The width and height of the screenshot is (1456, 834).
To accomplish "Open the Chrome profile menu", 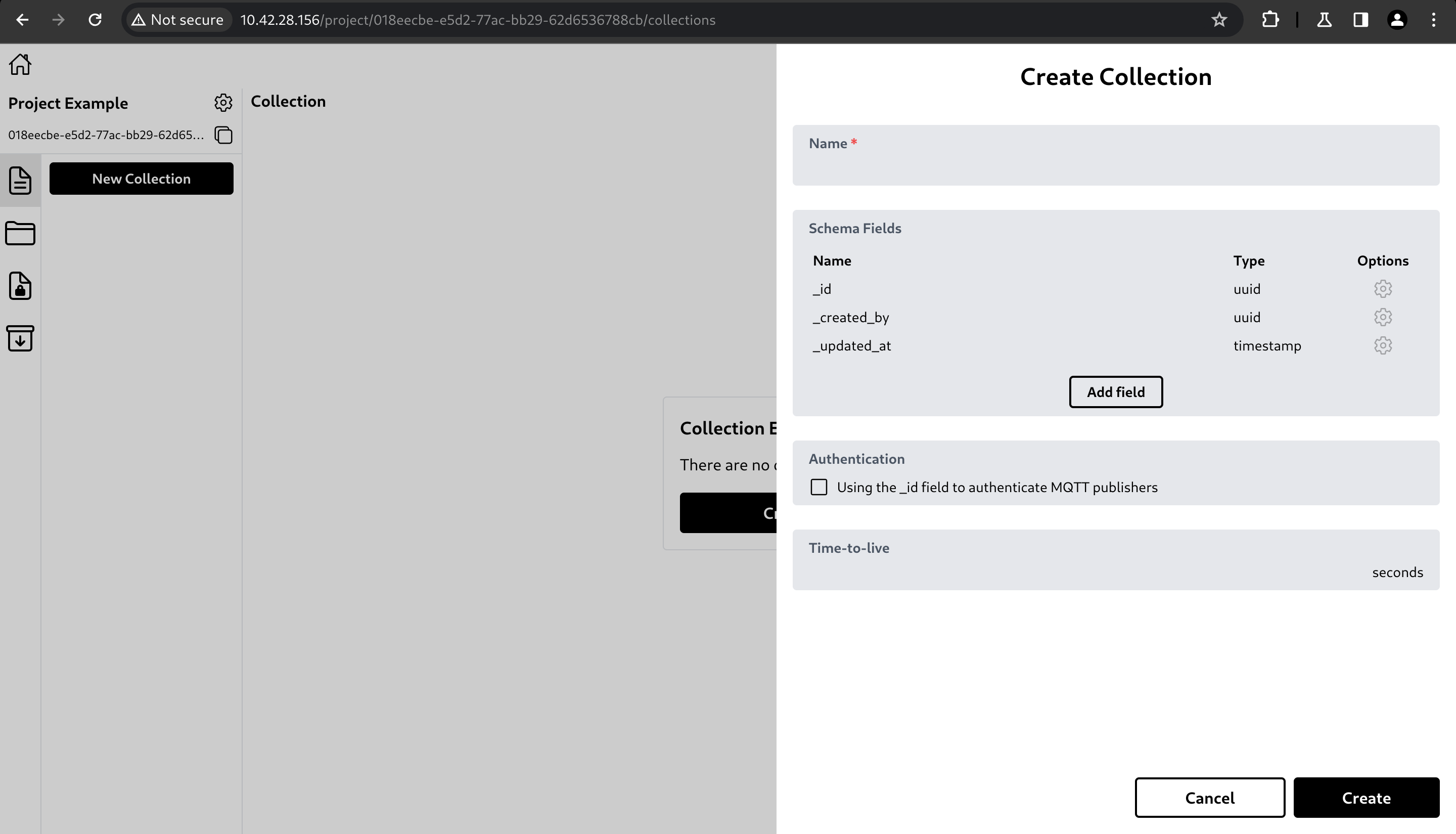I will pos(1397,20).
